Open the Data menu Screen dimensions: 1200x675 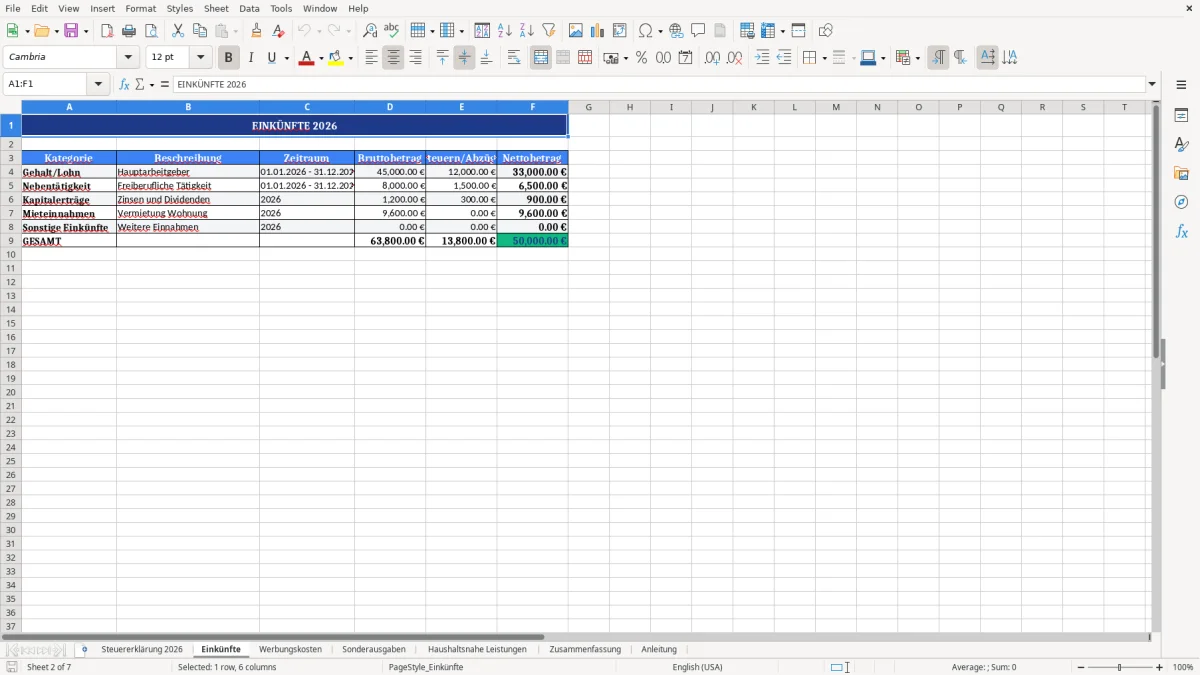pyautogui.click(x=248, y=8)
